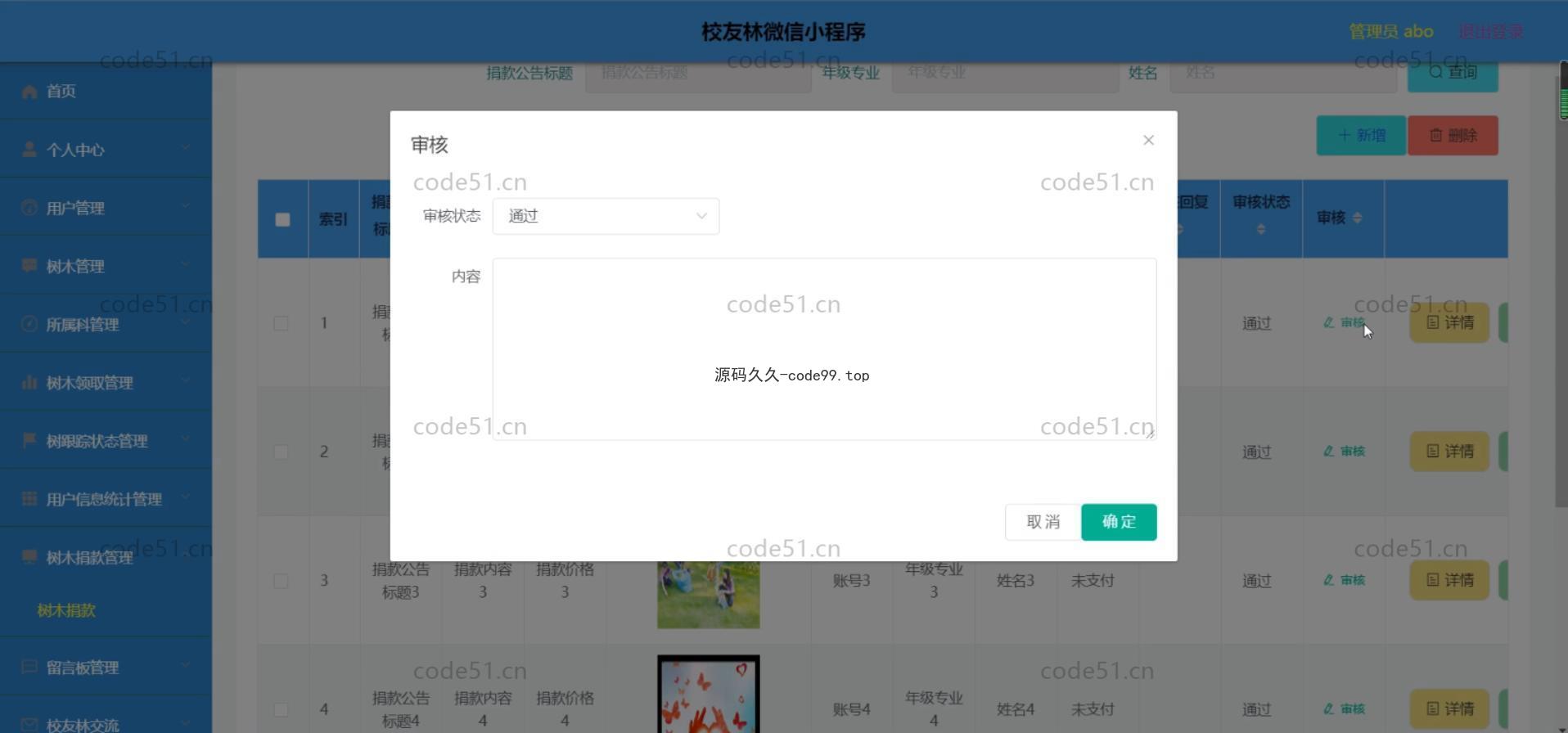Image resolution: width=1568 pixels, height=733 pixels.
Task: Check the checkbox for row 1
Action: 281,323
